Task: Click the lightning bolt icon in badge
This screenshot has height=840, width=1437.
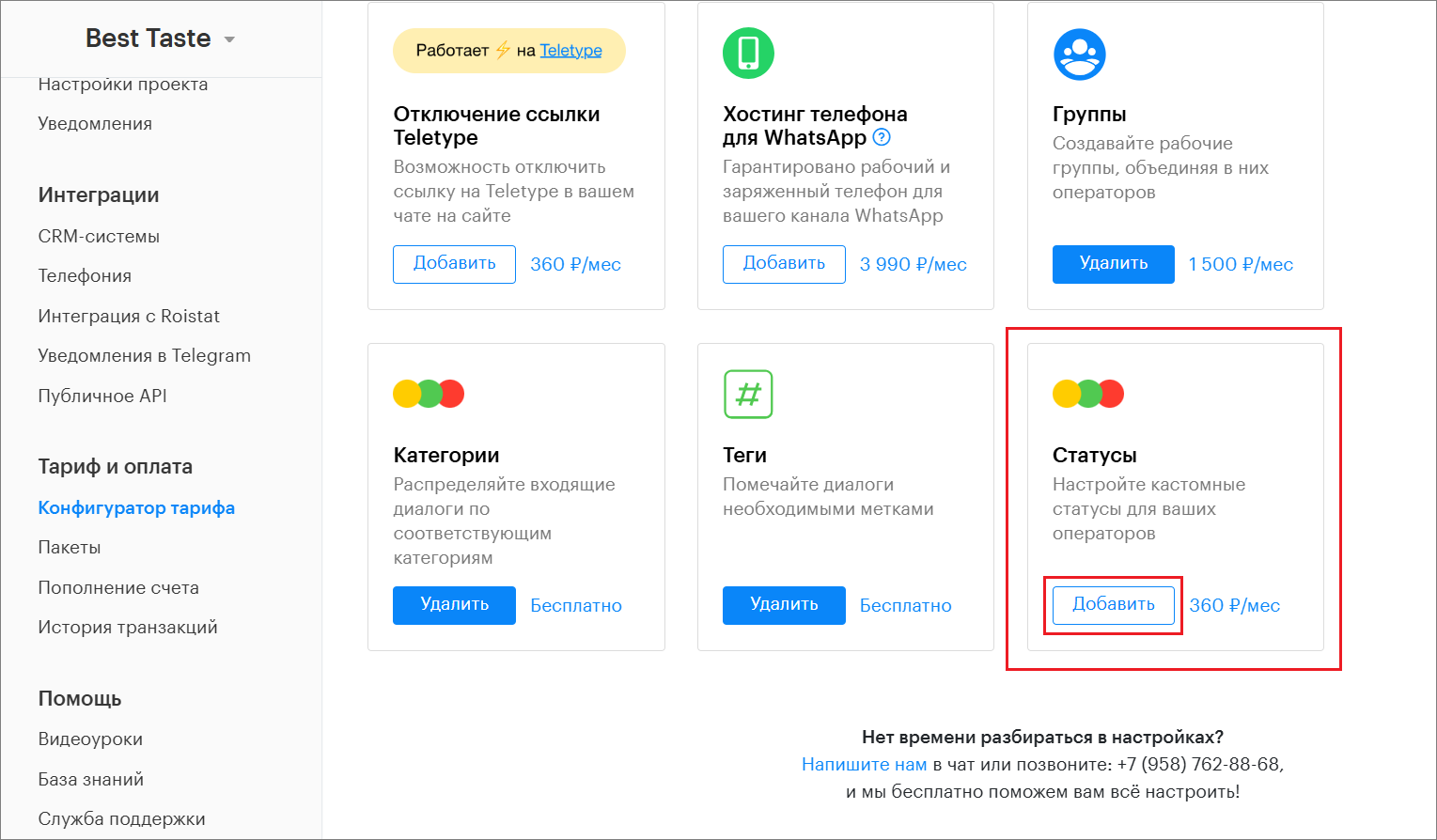Action: pos(503,51)
